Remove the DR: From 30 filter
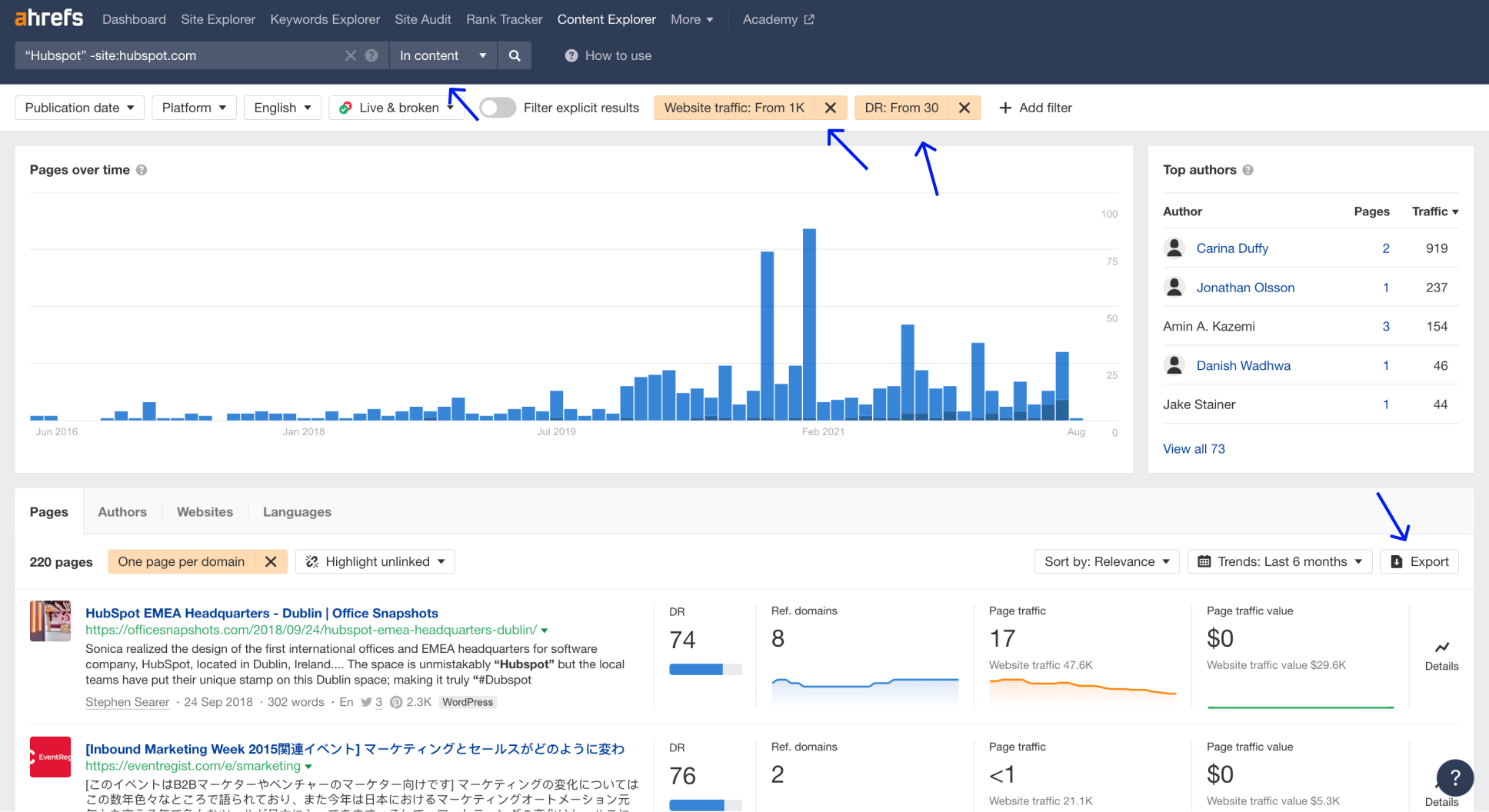This screenshot has height=812, width=1489. [964, 108]
